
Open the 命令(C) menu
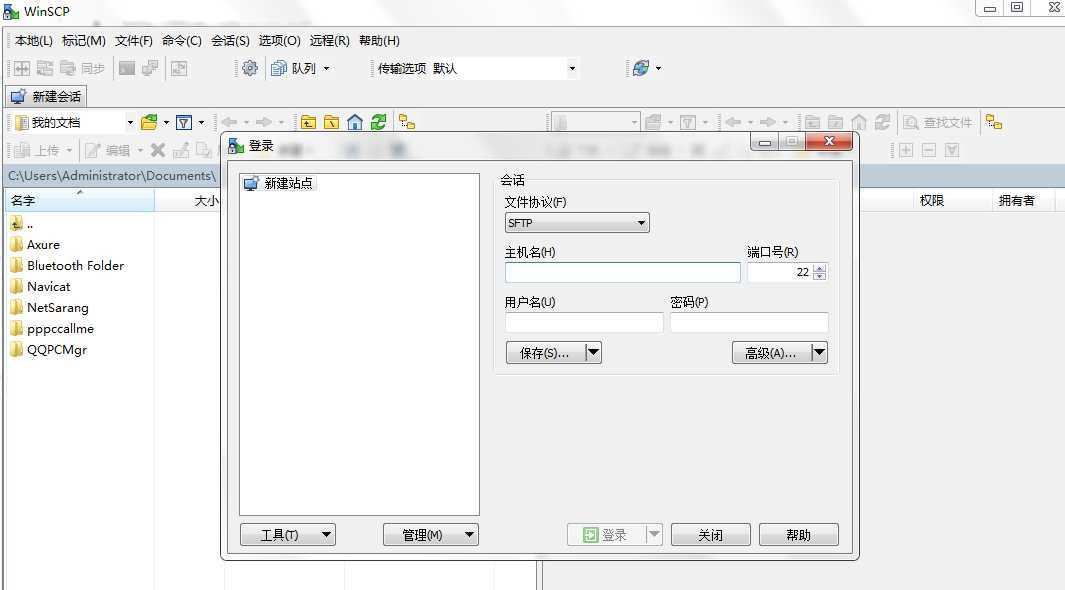181,41
